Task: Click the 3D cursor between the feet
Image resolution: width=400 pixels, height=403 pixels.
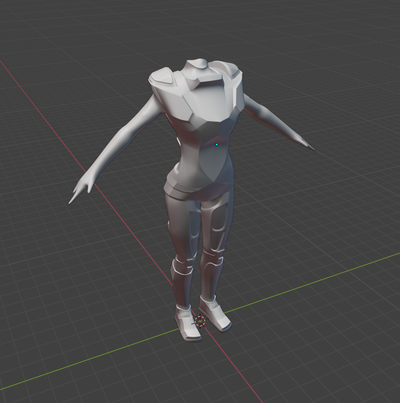Action: click(x=200, y=321)
